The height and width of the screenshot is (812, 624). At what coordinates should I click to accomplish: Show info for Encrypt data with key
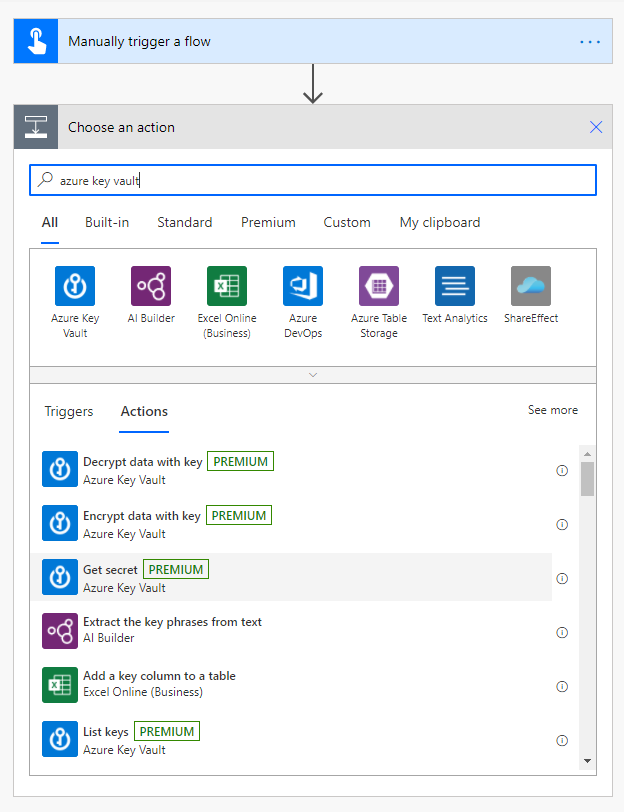[562, 525]
